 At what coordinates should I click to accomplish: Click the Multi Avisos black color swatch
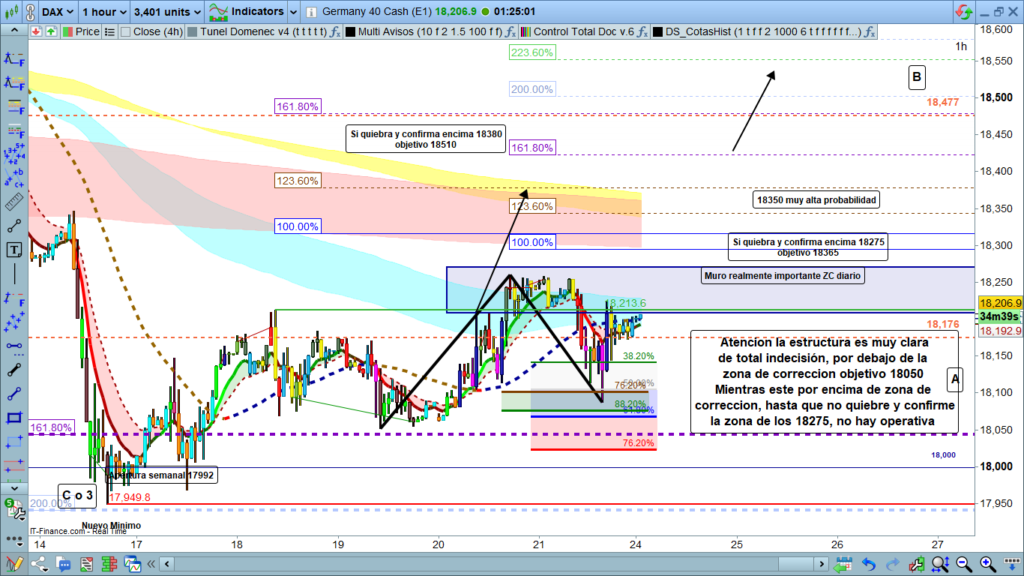point(349,32)
